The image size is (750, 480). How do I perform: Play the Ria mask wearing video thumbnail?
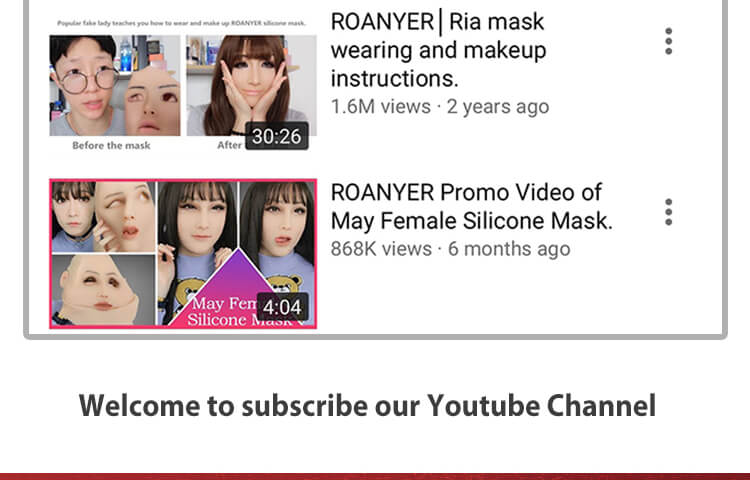(183, 85)
